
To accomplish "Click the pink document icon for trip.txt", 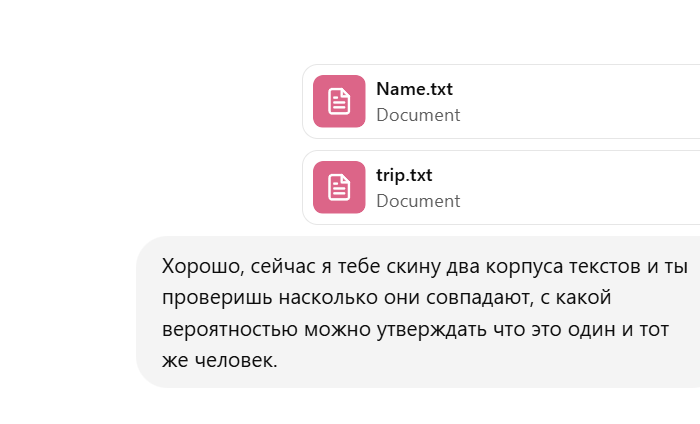I will point(339,187).
